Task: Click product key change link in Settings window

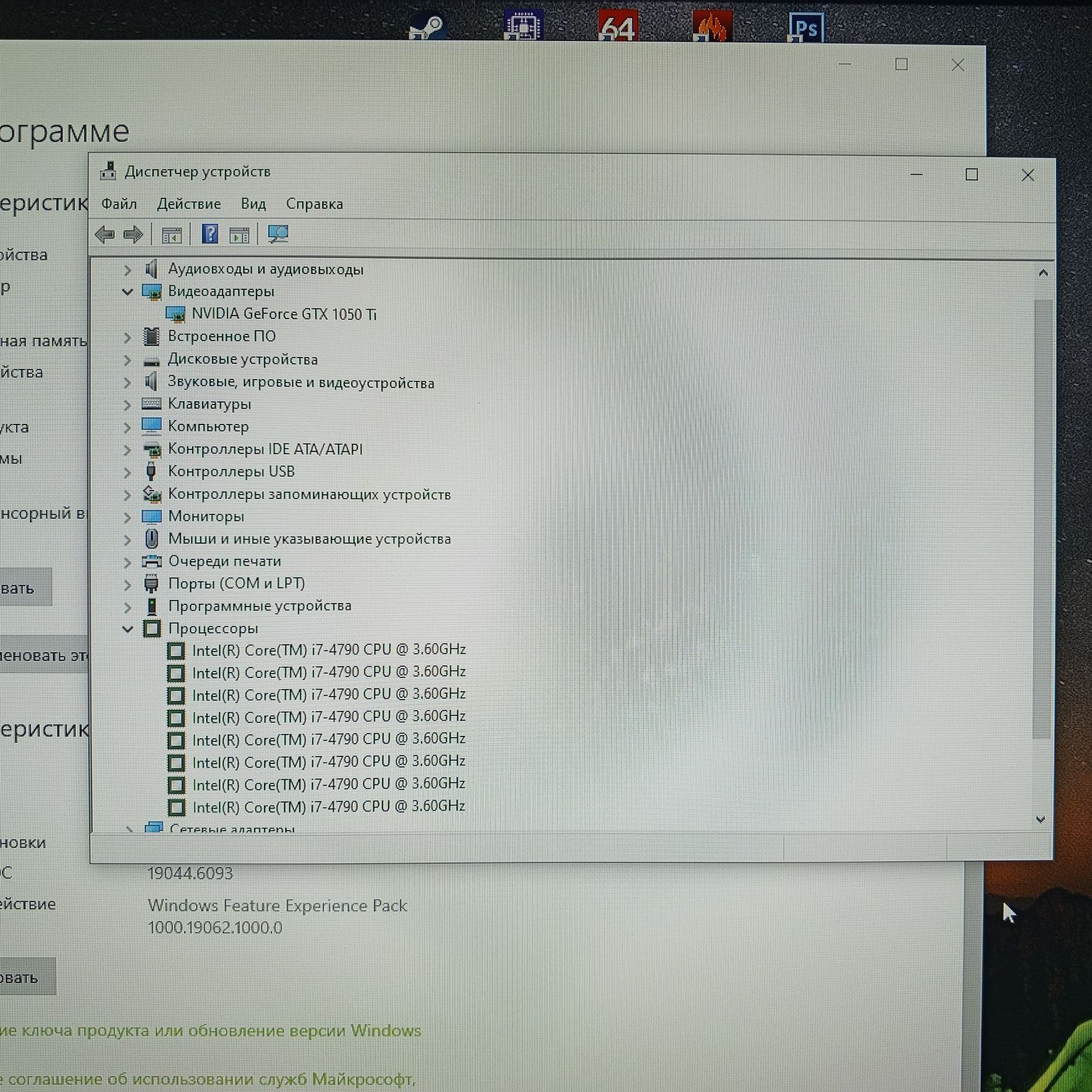Action: (x=210, y=1031)
